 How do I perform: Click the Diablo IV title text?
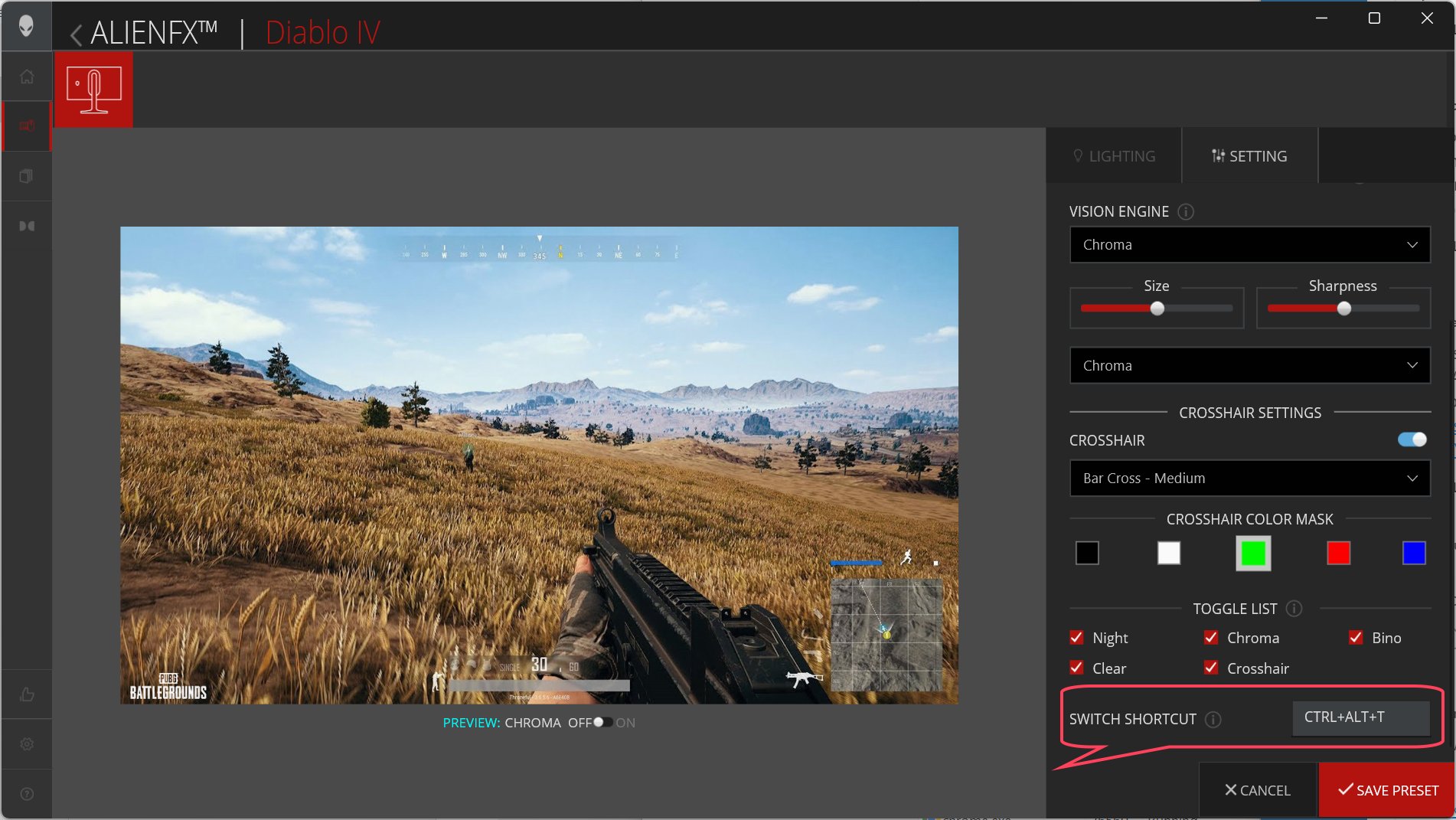tap(322, 33)
